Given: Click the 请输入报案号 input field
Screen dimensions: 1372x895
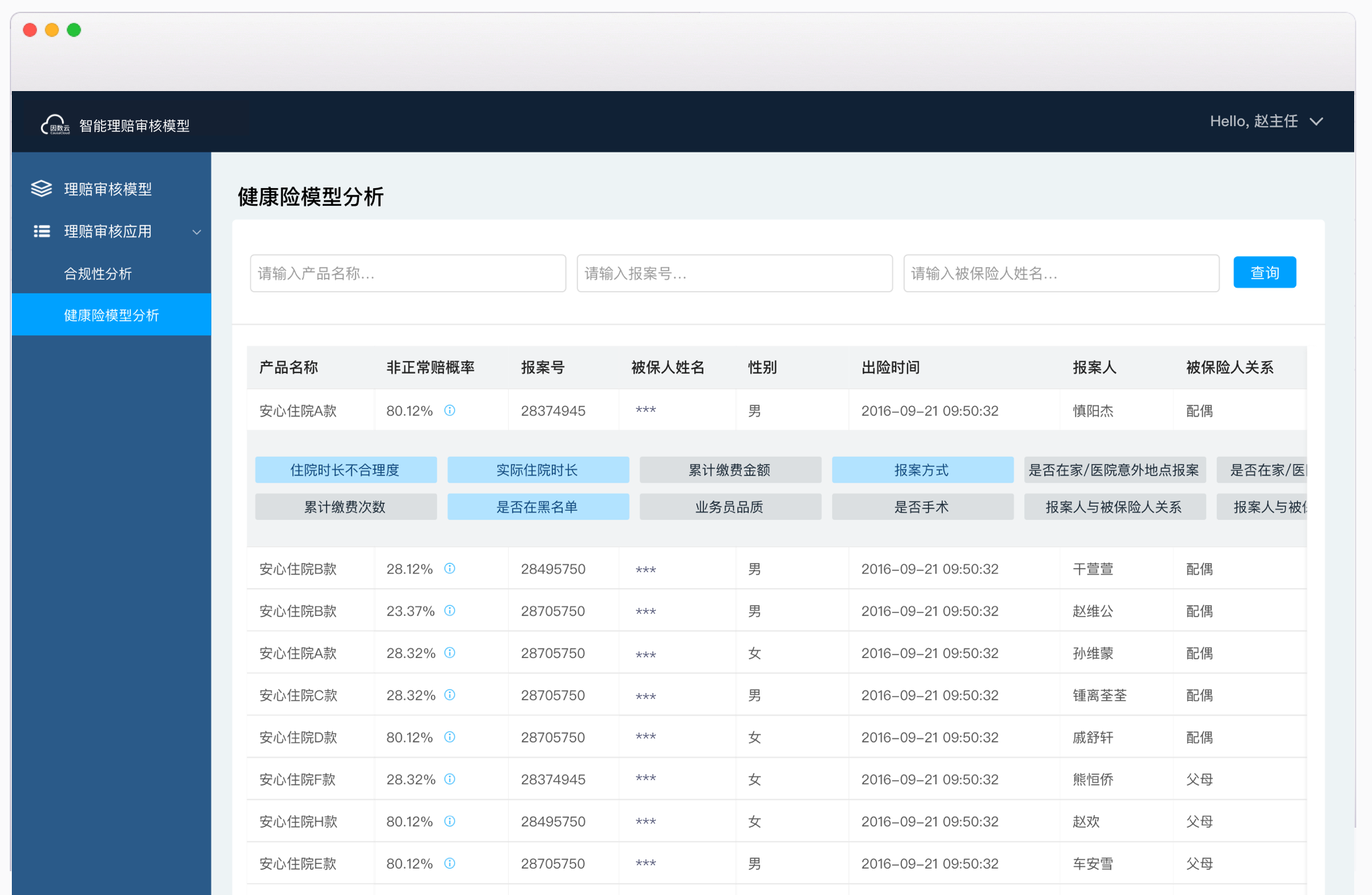Looking at the screenshot, I should [x=734, y=273].
